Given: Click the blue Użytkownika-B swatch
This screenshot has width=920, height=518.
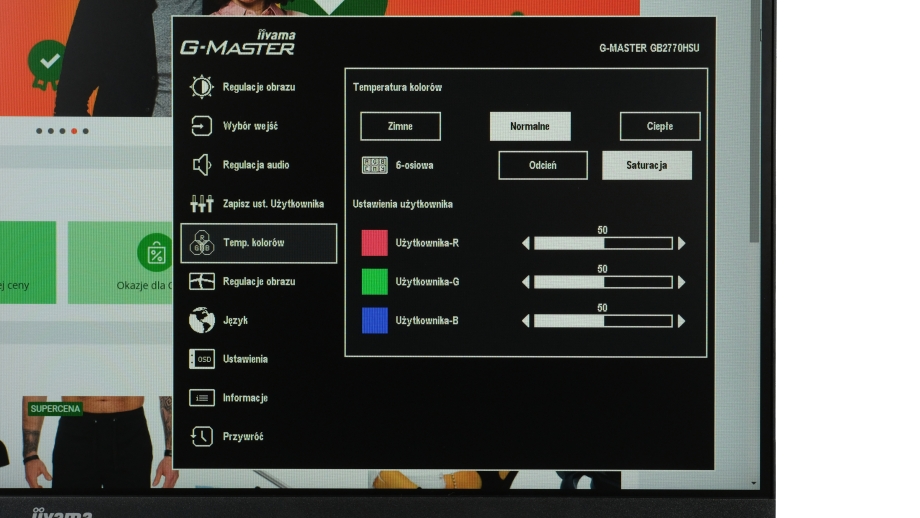Looking at the screenshot, I should pyautogui.click(x=374, y=320).
